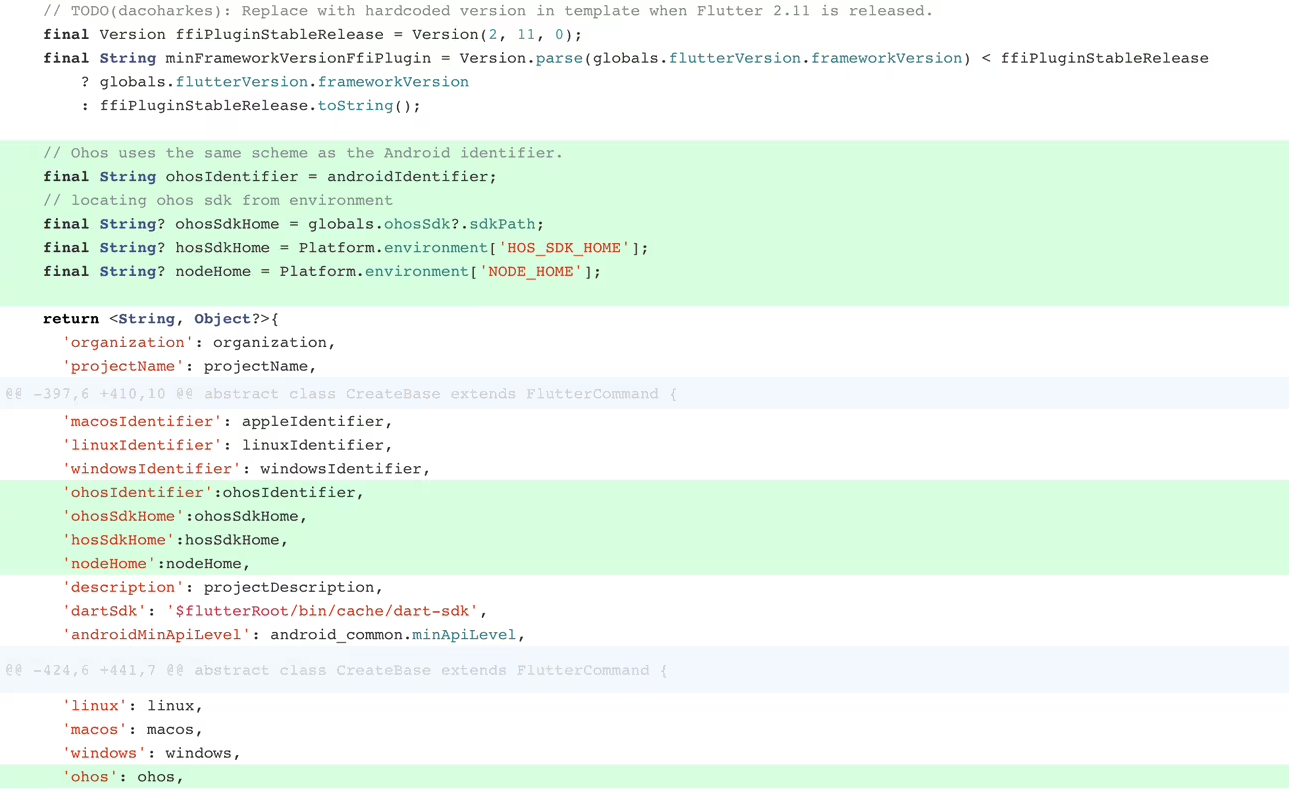Click '? globals.flutterVersion.frameworkVersion' ternary line
The image size is (1289, 789).
pos(275,82)
